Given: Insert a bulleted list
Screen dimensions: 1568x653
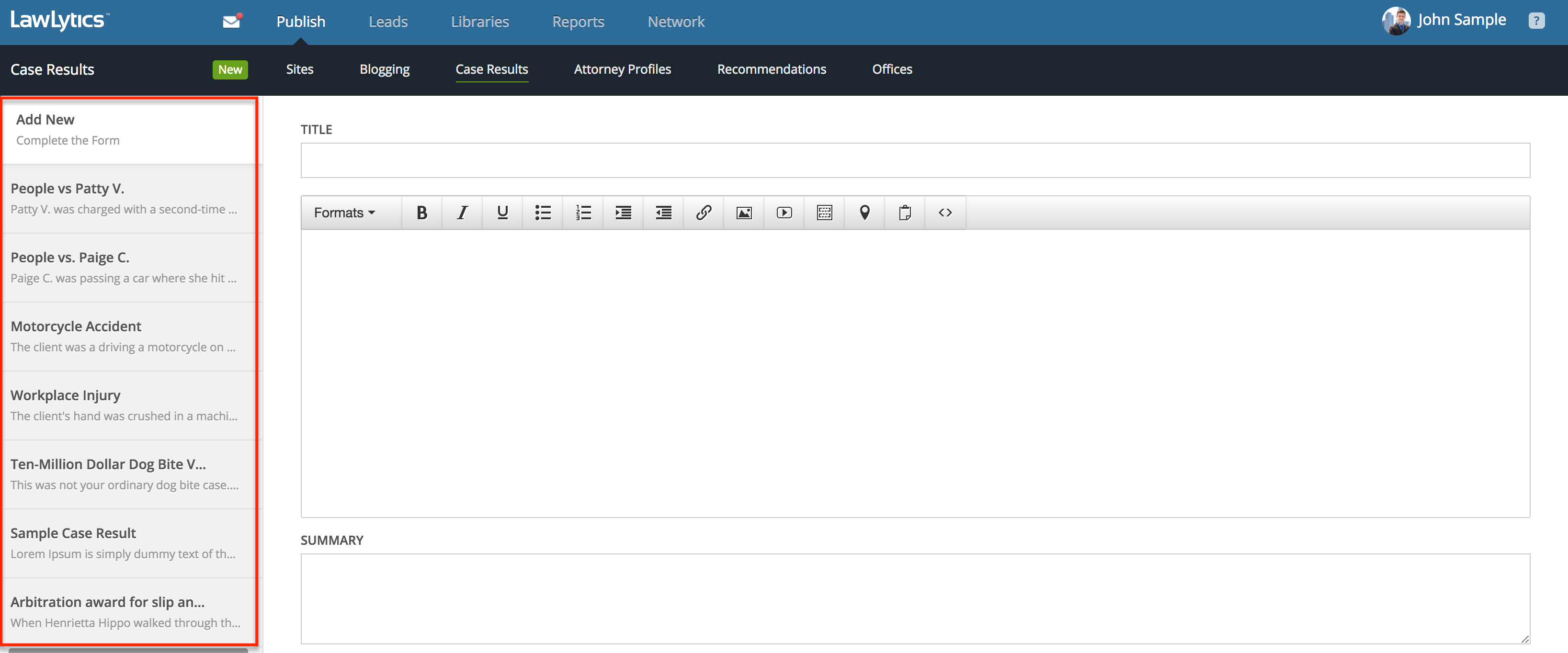Looking at the screenshot, I should click(x=542, y=213).
